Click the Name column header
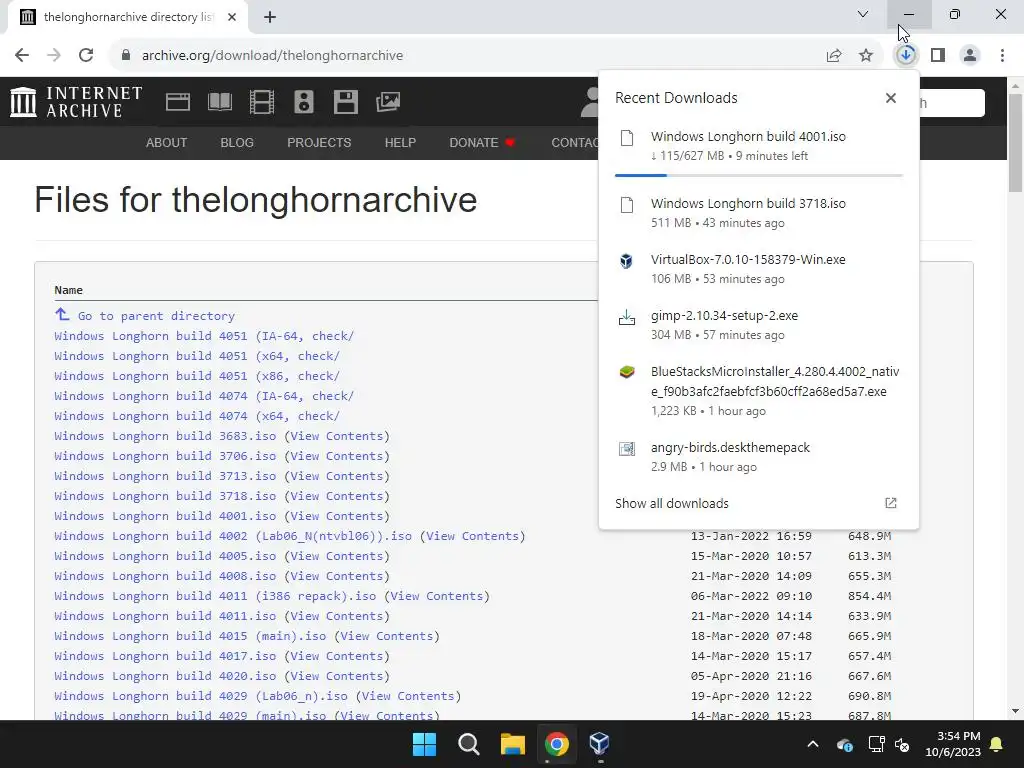Image resolution: width=1024 pixels, height=768 pixels. 69,290
